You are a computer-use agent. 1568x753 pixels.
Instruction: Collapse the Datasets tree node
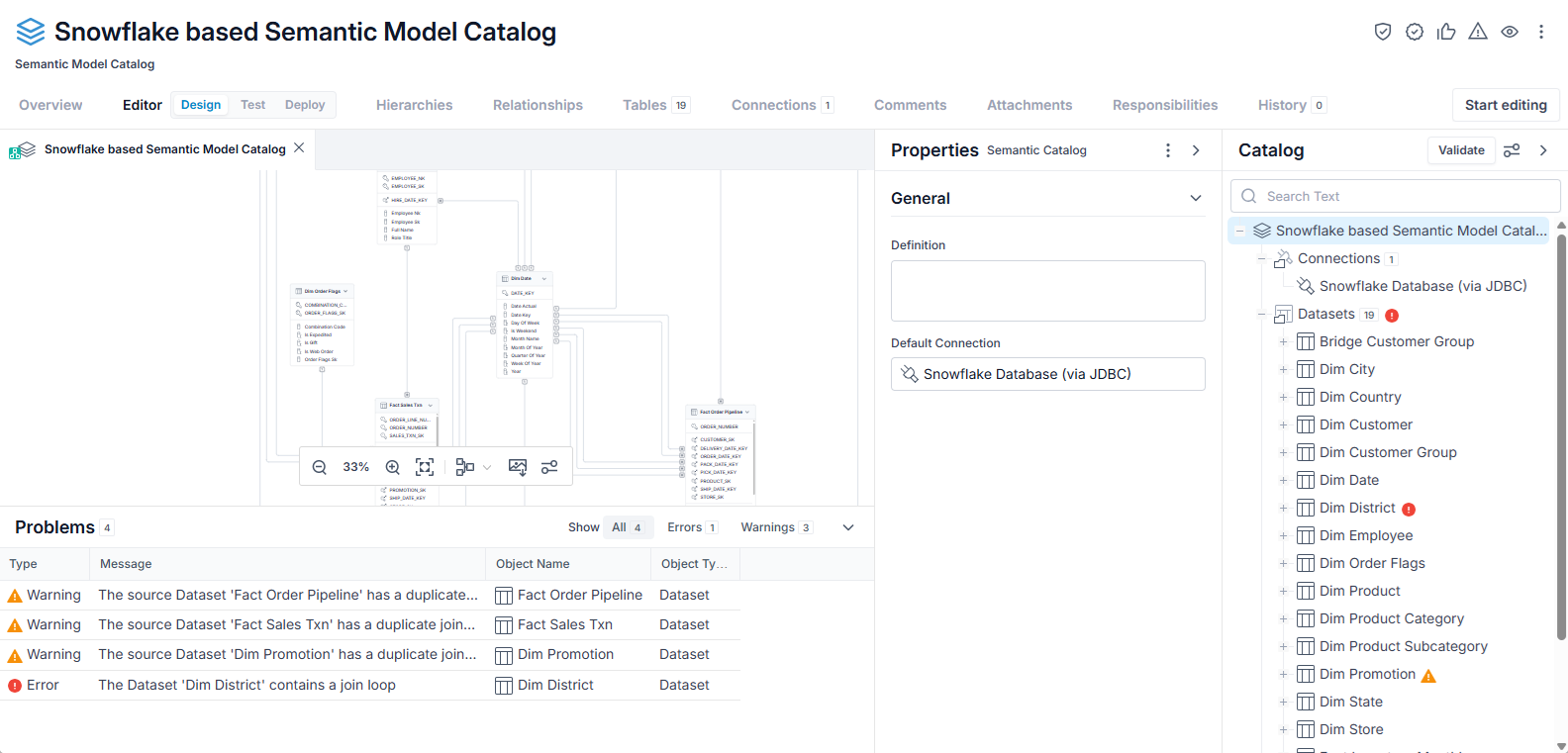point(1261,315)
